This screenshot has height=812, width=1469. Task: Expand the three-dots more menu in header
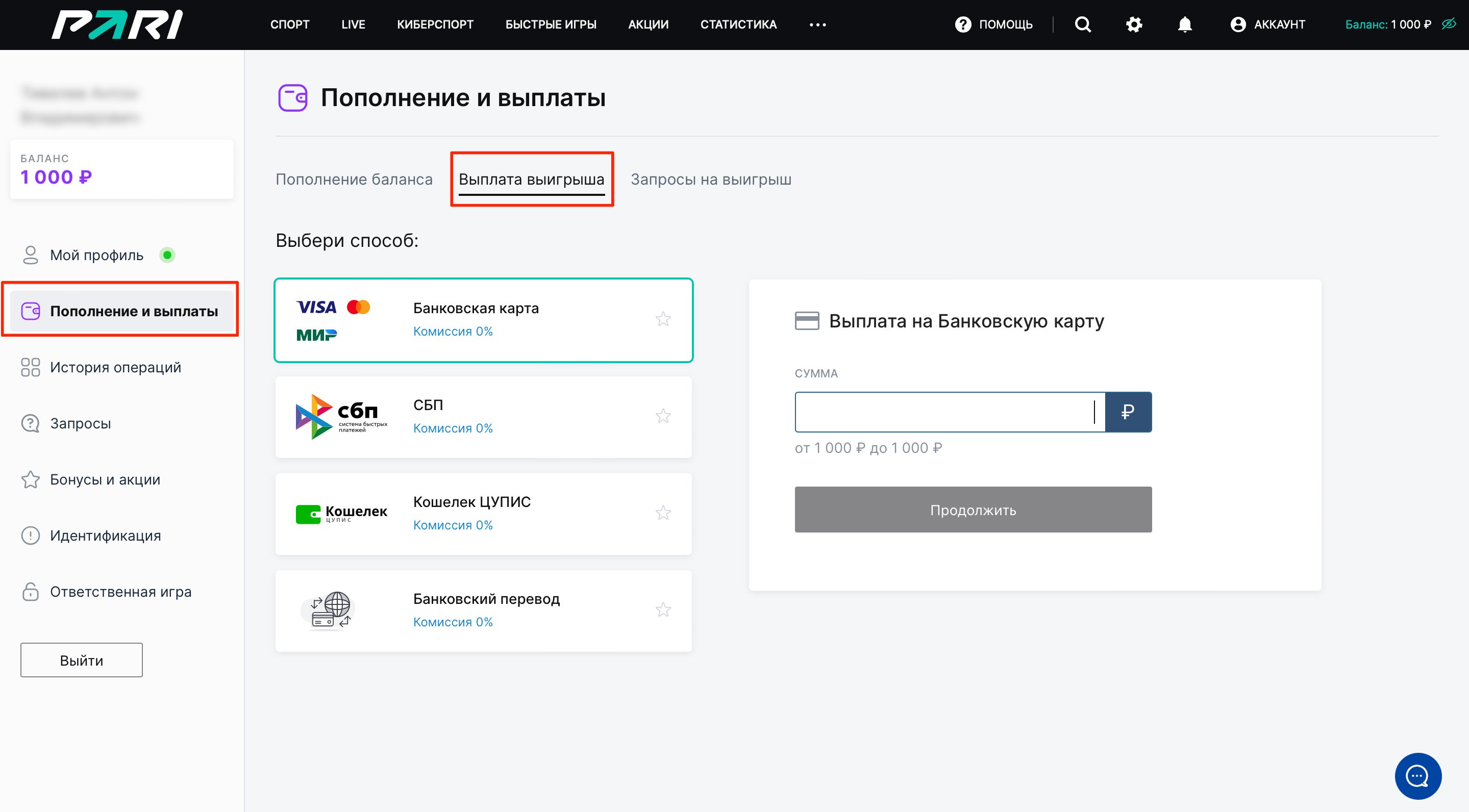click(817, 24)
